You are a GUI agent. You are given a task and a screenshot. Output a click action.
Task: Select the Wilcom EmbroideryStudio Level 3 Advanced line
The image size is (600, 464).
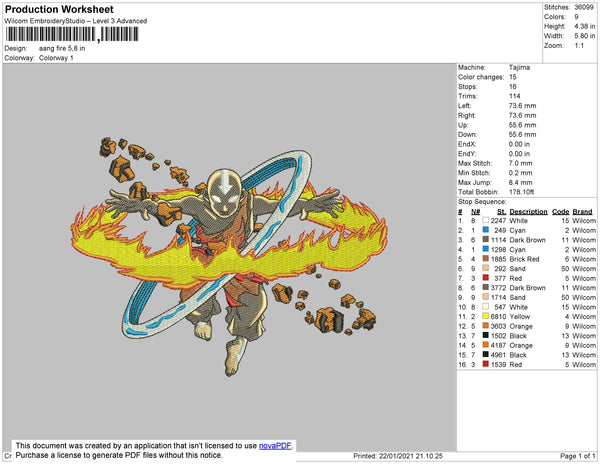coord(76,21)
